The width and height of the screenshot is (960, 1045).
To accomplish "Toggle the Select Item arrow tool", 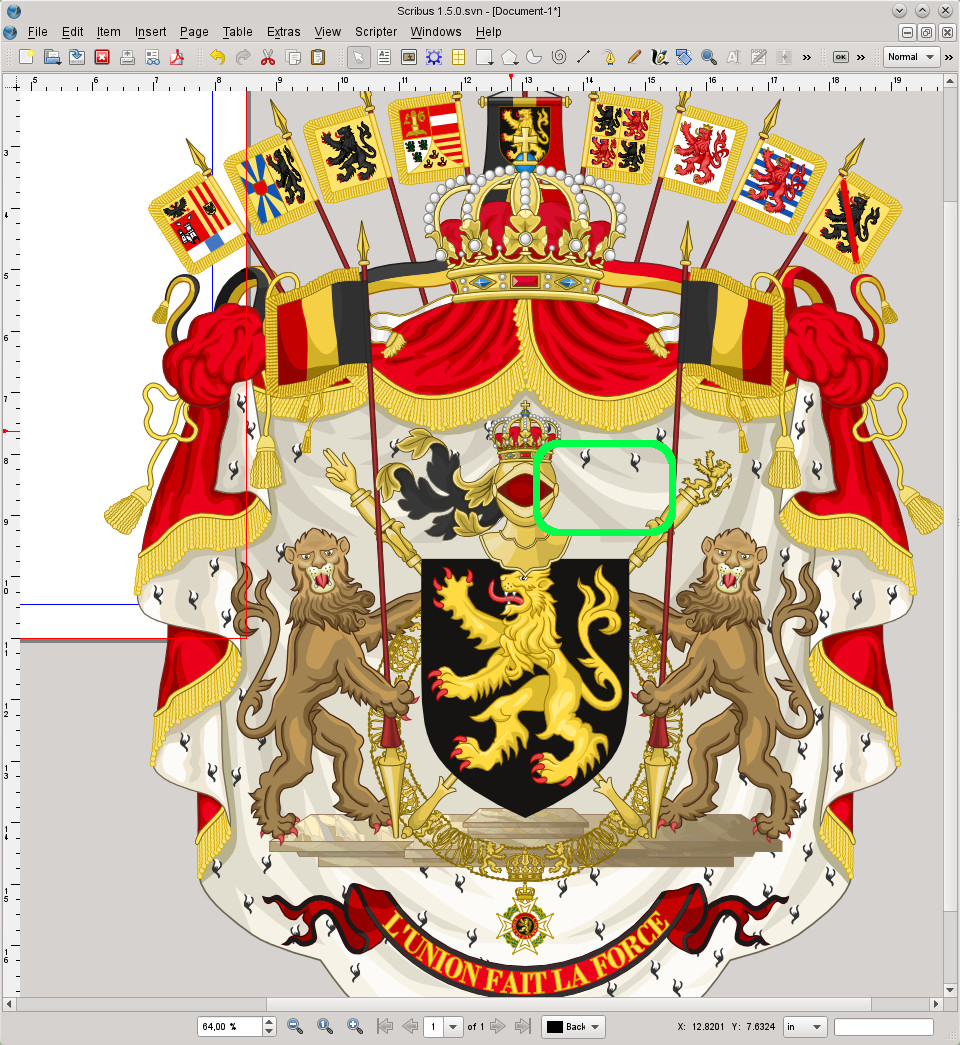I will pyautogui.click(x=359, y=57).
